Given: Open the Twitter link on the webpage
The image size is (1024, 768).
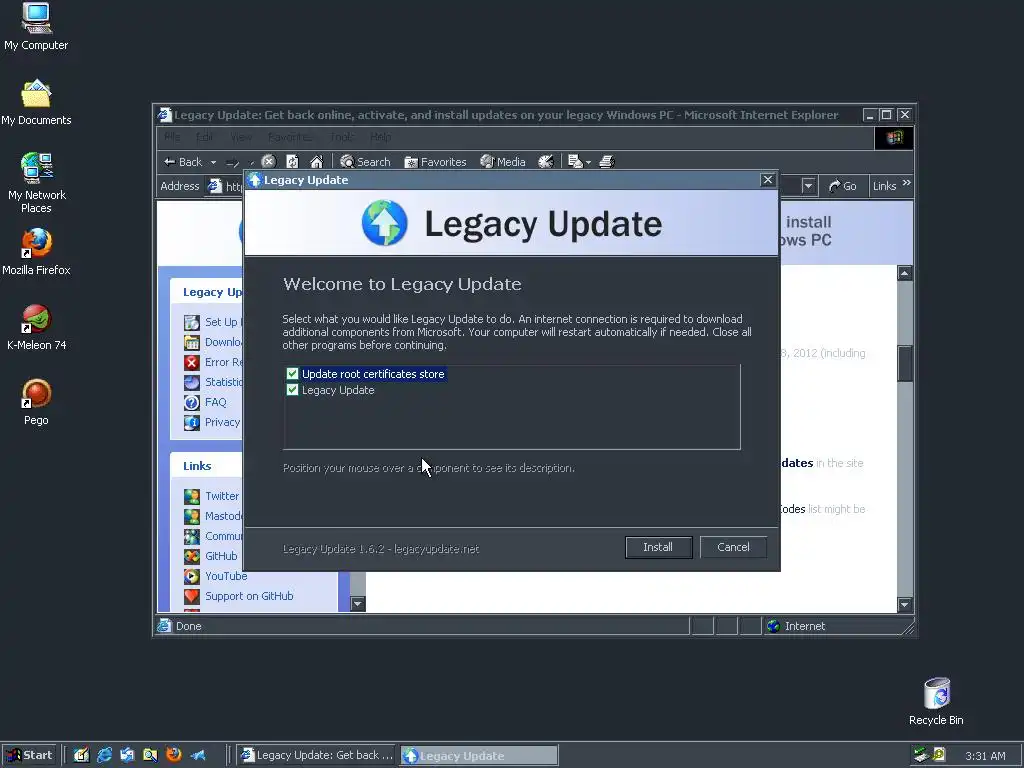Looking at the screenshot, I should point(222,496).
